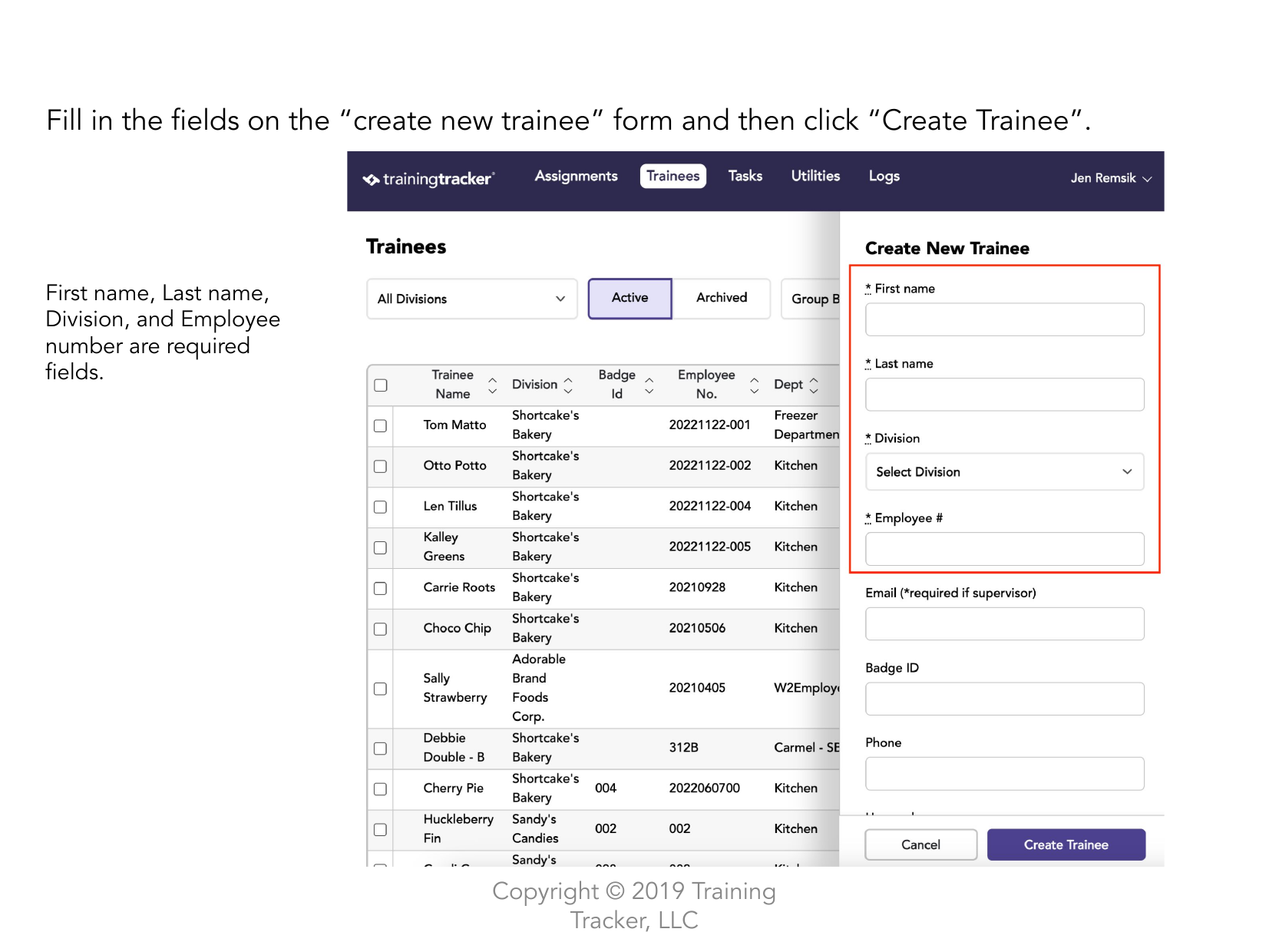Click employee number 20221122-001
Screen dimensions: 1269x952
(x=709, y=425)
